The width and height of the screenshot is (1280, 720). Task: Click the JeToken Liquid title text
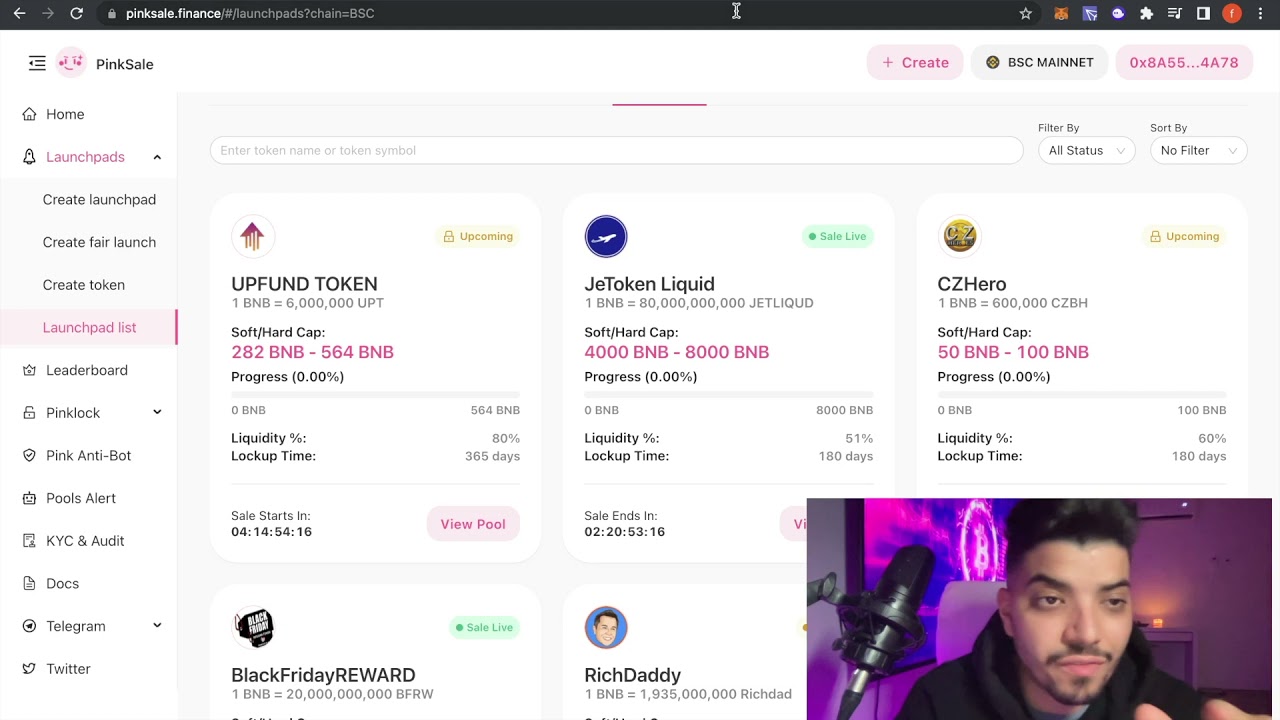pyautogui.click(x=649, y=284)
